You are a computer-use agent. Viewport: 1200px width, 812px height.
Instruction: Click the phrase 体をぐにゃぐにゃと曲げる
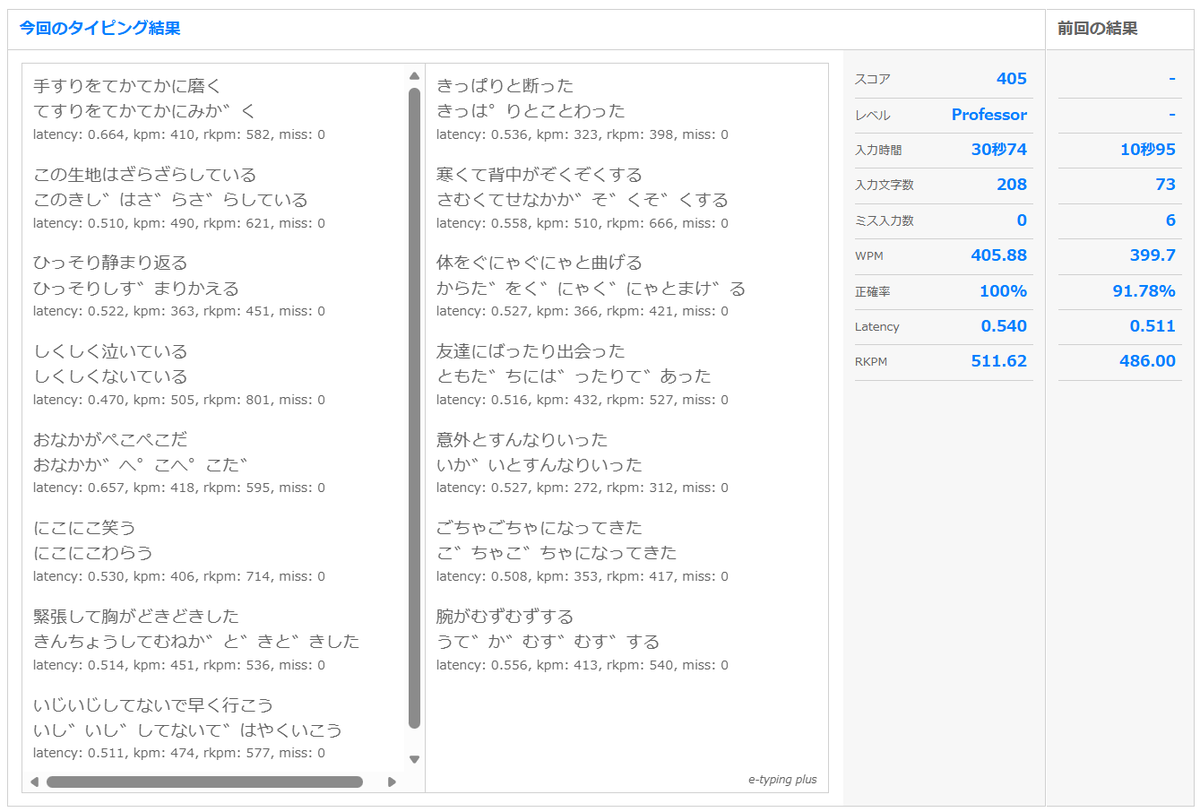tap(539, 263)
